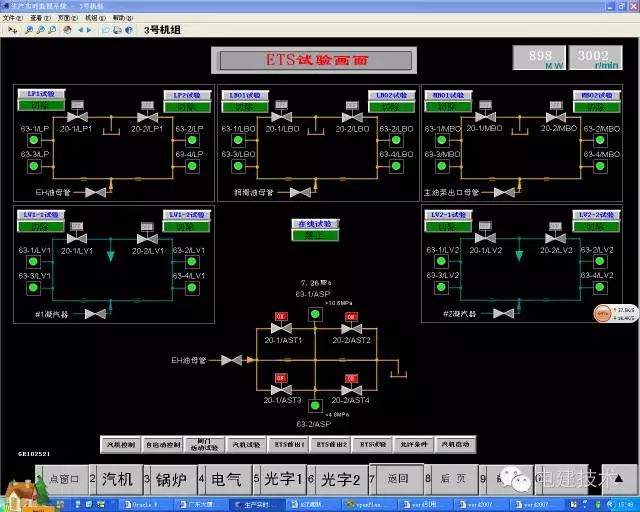Select the 20-2/LV2 valve symbol
This screenshot has height=512, width=640.
(x=551, y=239)
